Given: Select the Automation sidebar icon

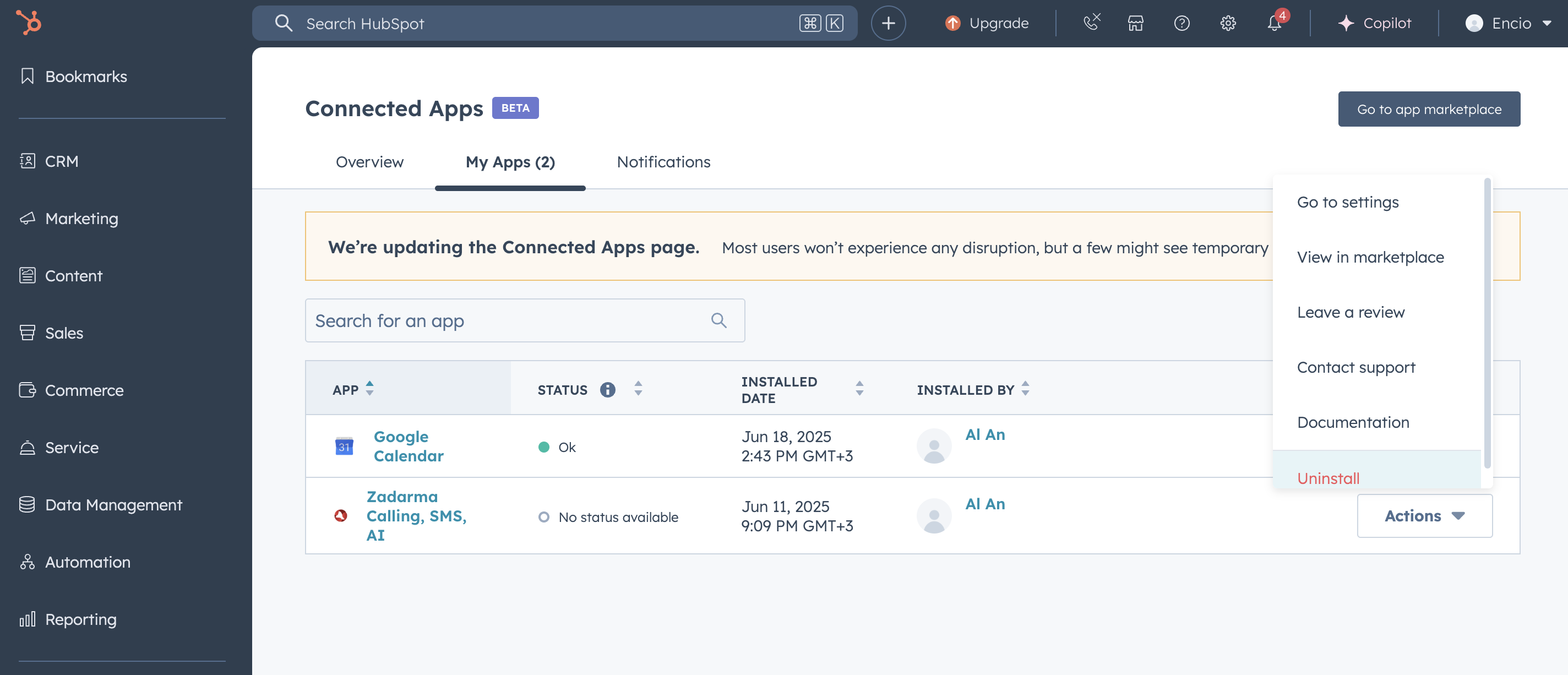Looking at the screenshot, I should (27, 562).
